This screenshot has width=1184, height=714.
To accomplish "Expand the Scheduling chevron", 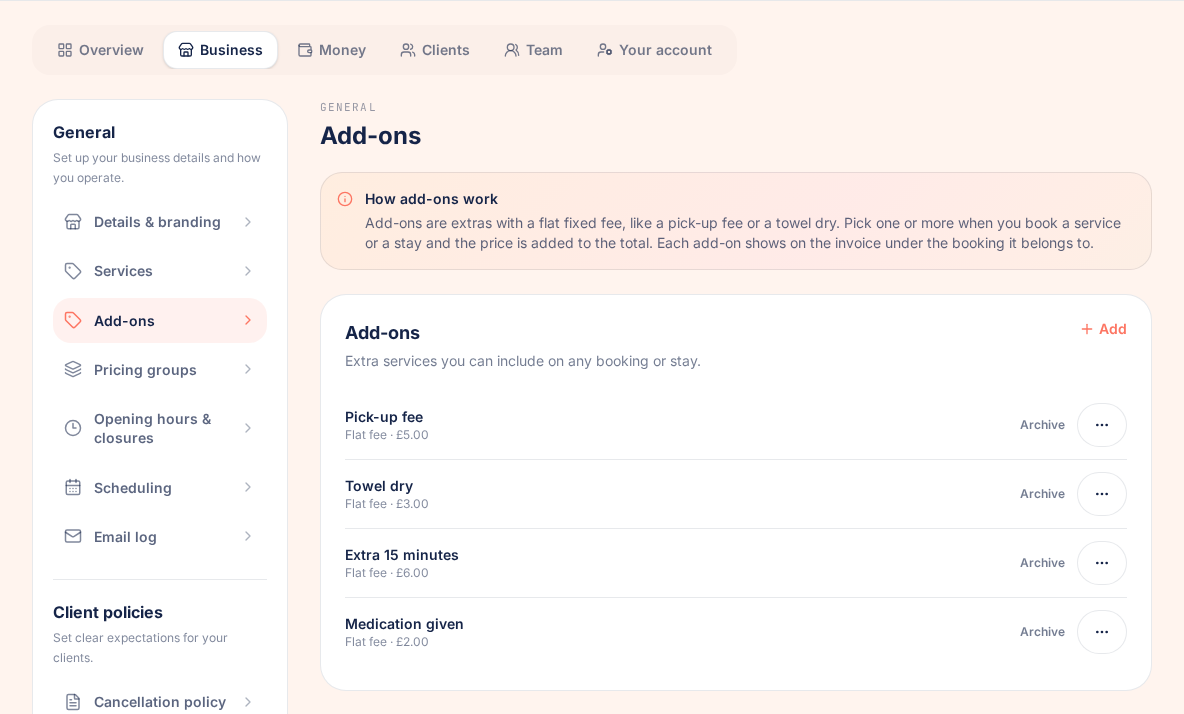I will click(248, 488).
